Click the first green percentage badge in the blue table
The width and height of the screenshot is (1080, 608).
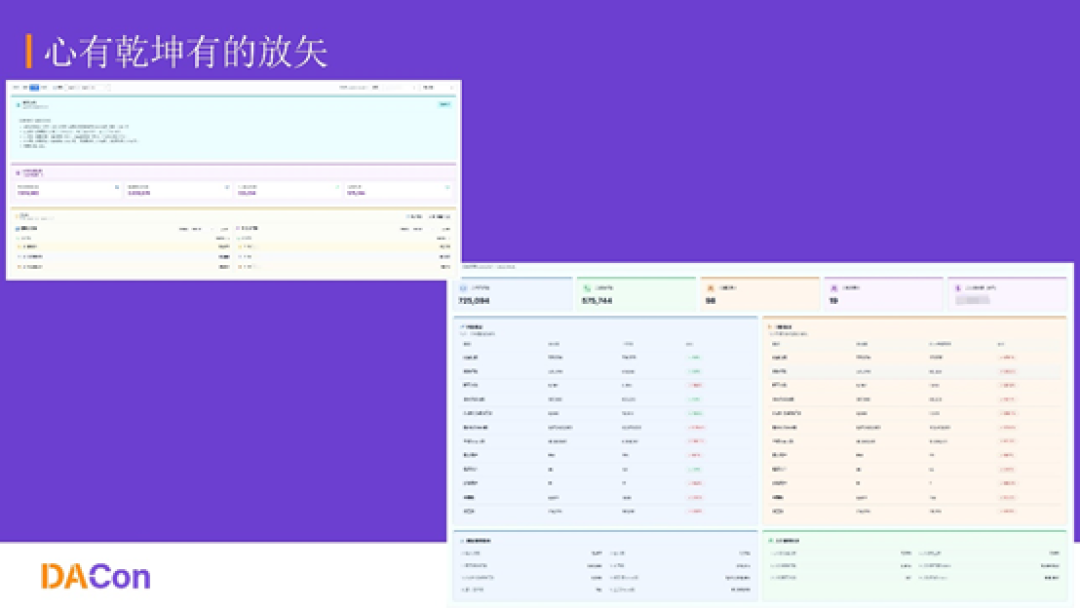click(x=695, y=357)
